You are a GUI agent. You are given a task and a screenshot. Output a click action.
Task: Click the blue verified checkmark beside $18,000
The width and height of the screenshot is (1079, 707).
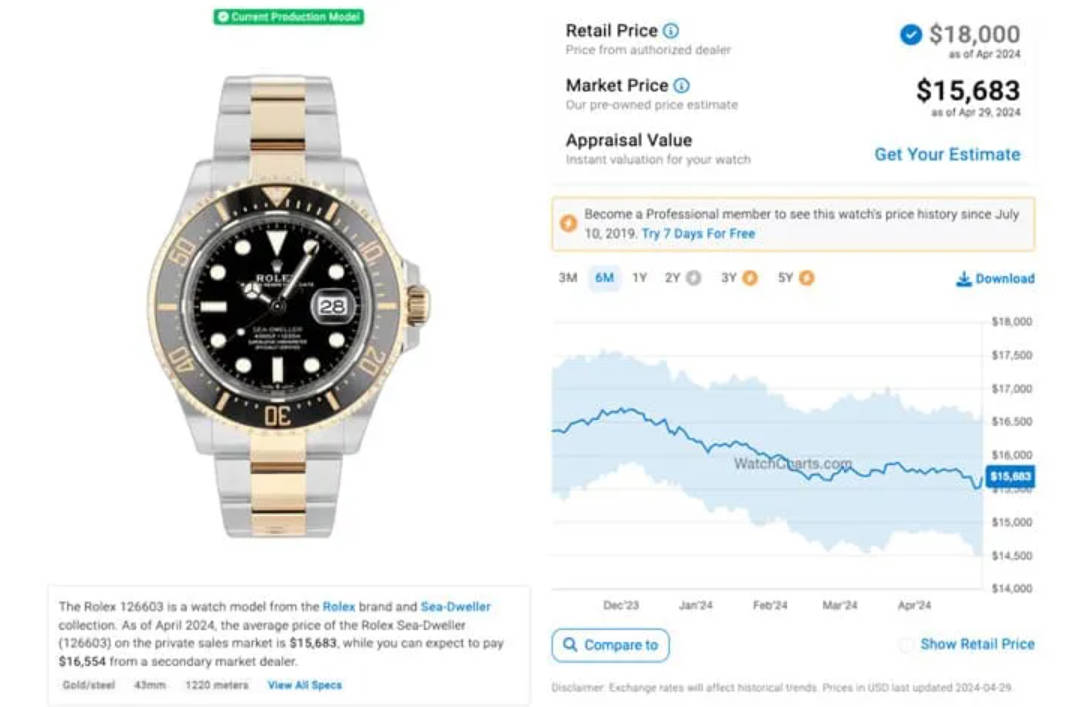click(x=910, y=34)
